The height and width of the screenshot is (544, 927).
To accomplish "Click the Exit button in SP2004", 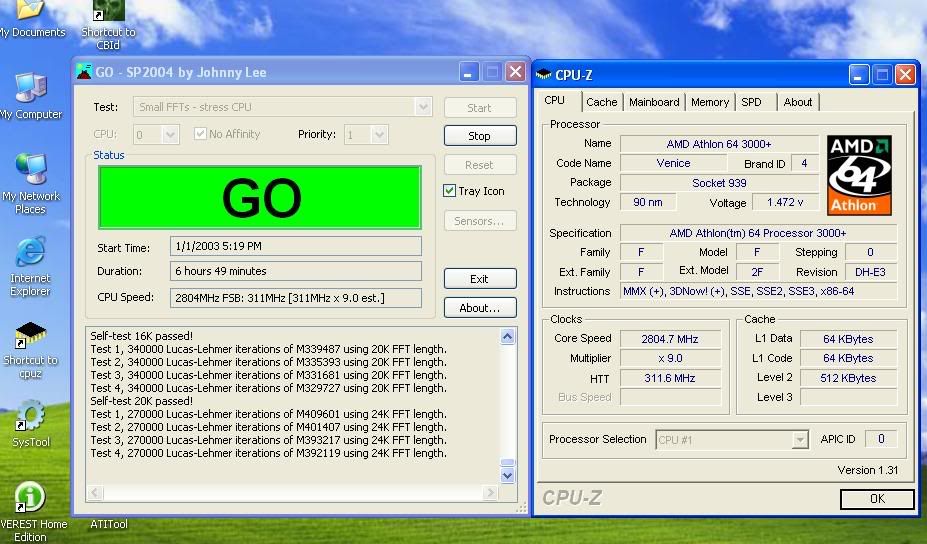I will pyautogui.click(x=479, y=279).
